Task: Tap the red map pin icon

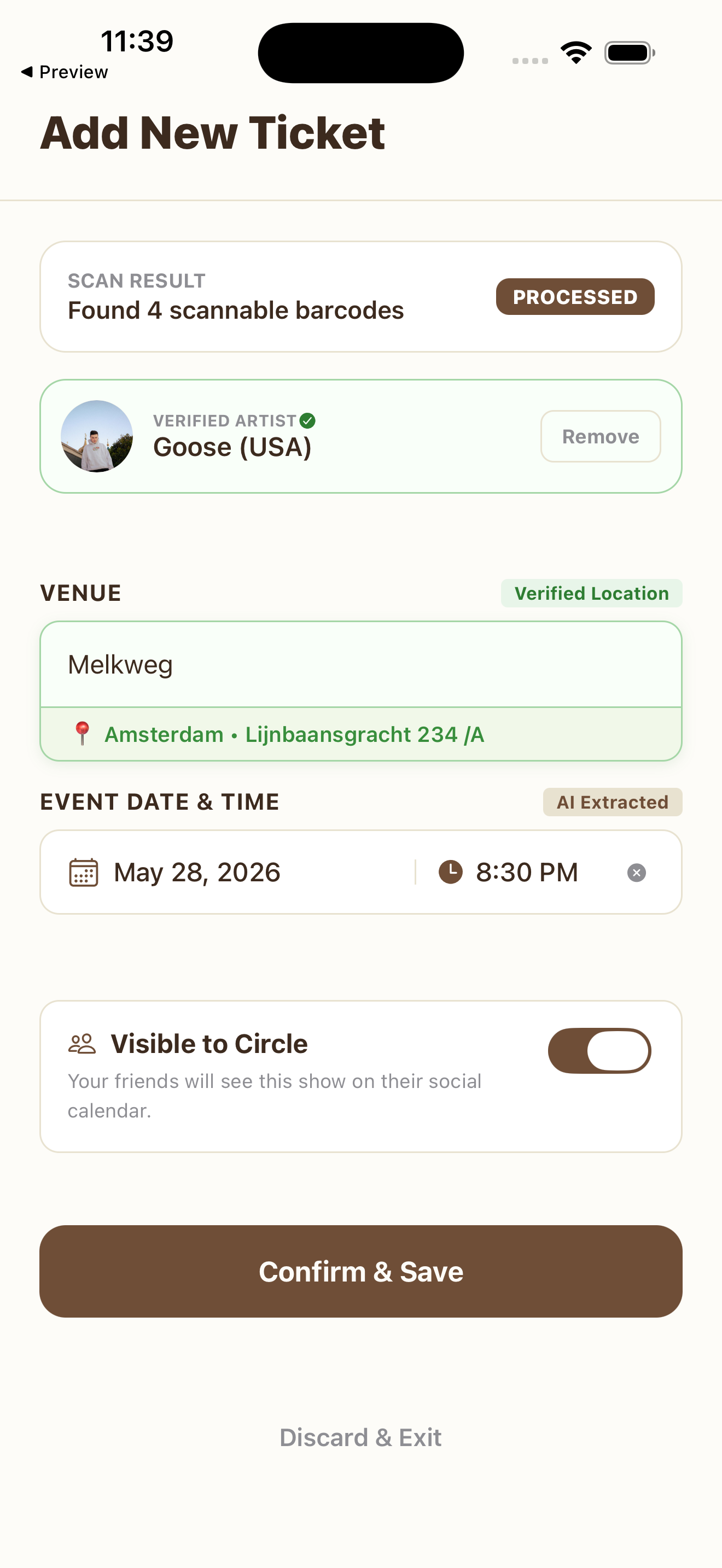Action: 82,734
